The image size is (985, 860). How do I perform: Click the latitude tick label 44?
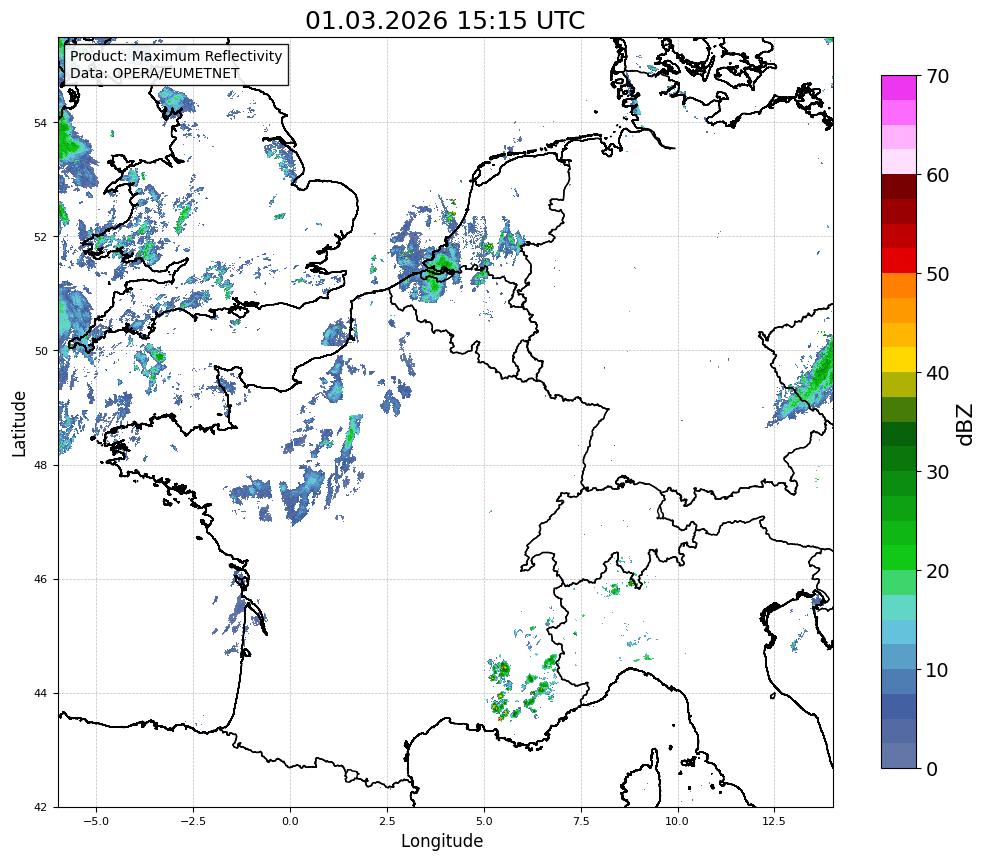(x=40, y=694)
